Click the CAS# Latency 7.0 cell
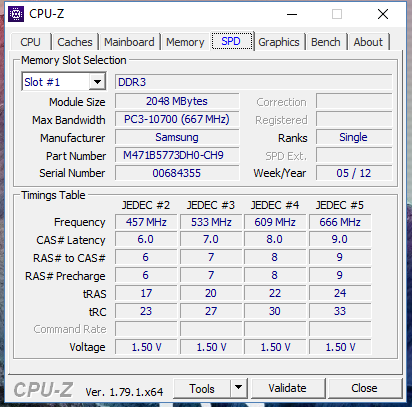Screen dimensions: 412x407 point(211,239)
